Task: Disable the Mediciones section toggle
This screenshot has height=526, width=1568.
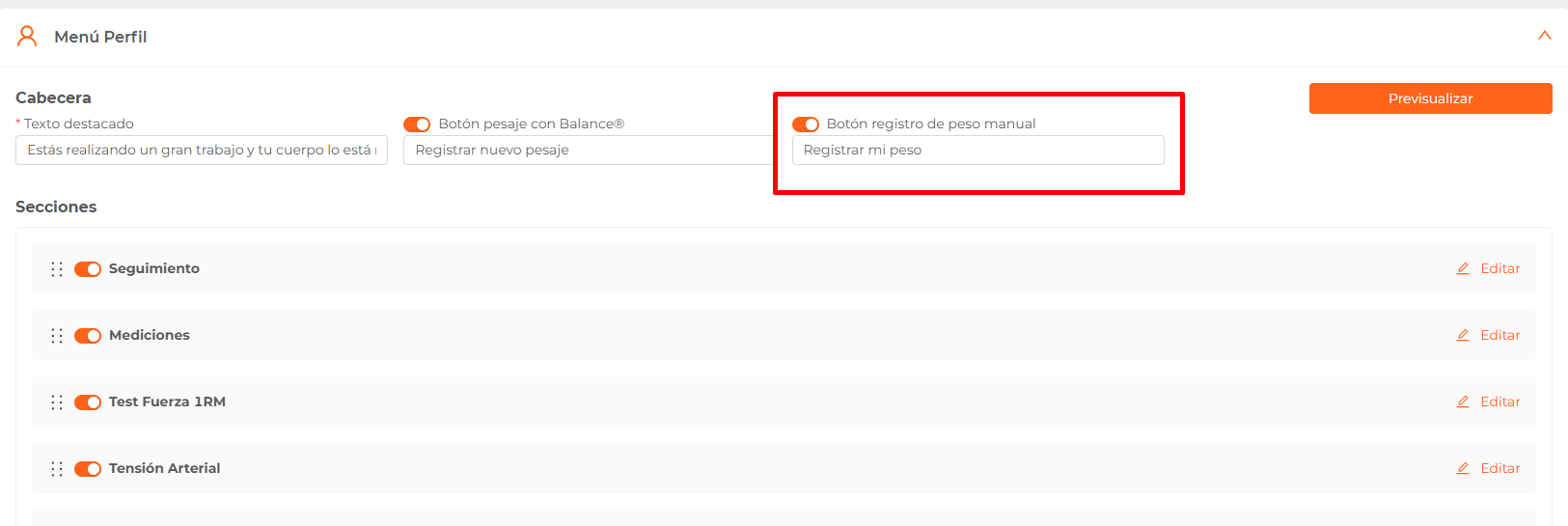Action: 88,336
